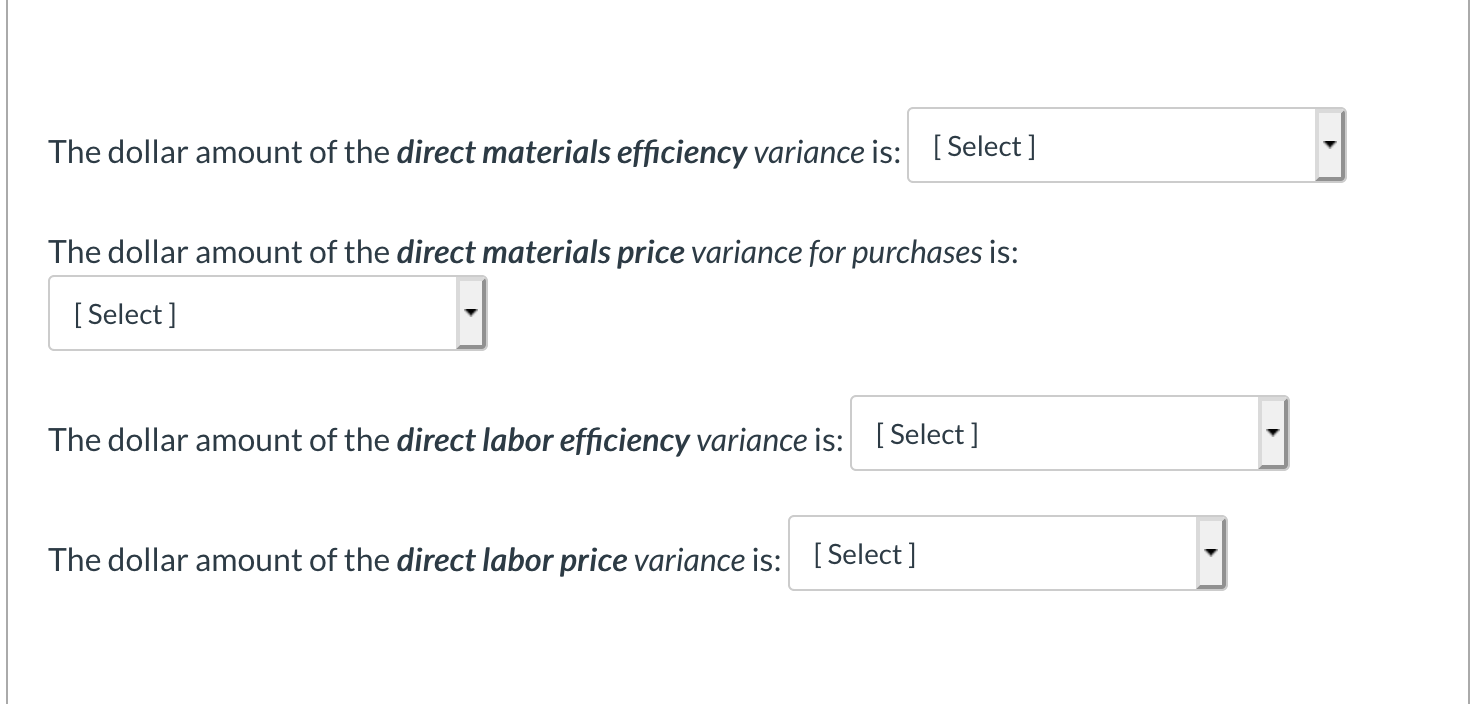The image size is (1478, 704).
Task: Click 'variance' word in labor price sentence
Action: [689, 561]
